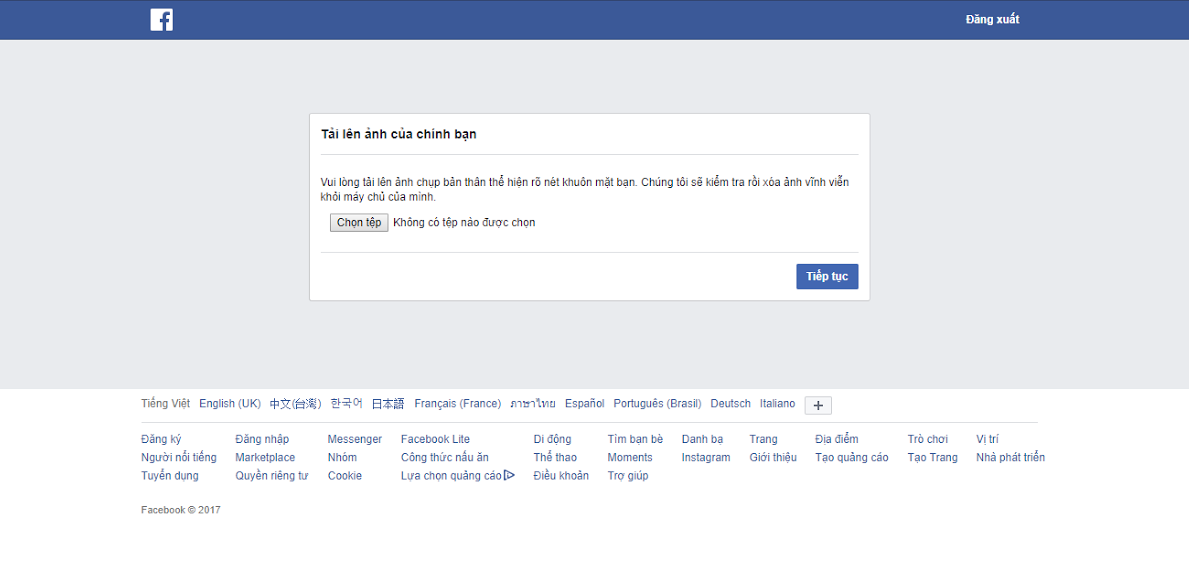Switch language to Deutsch
This screenshot has width=1189, height=566.
pos(730,403)
